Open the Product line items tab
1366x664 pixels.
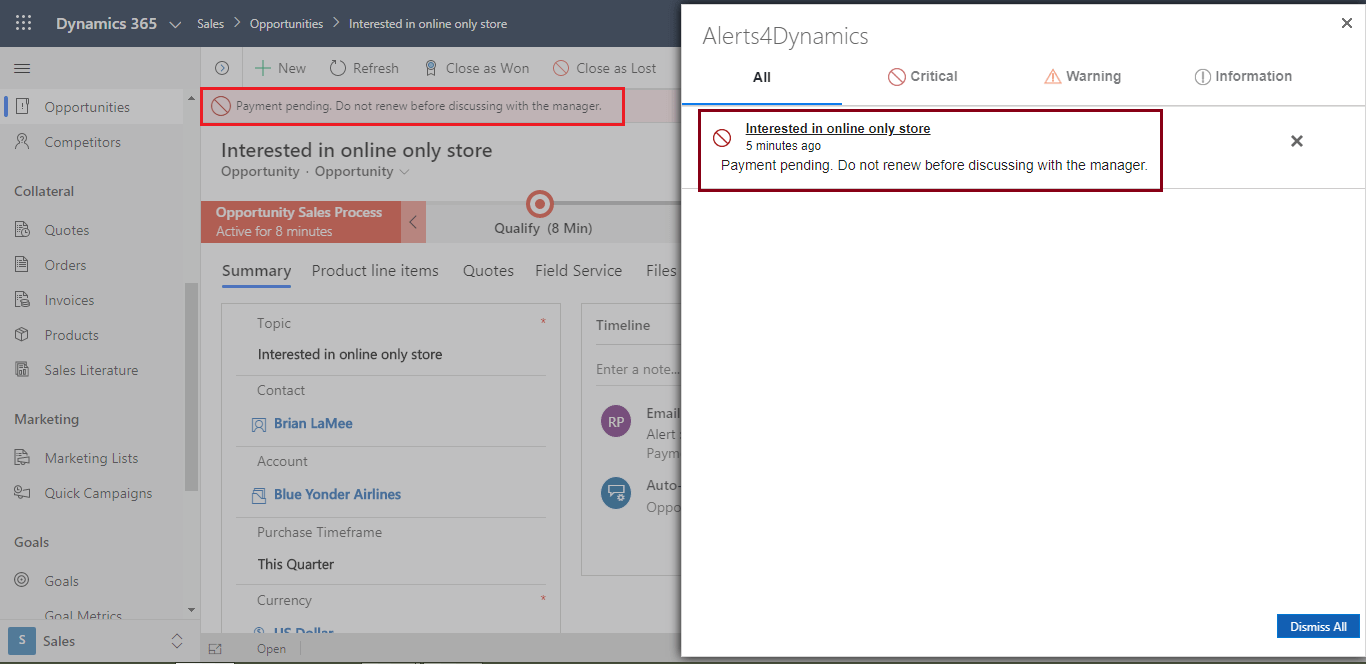[x=375, y=270]
